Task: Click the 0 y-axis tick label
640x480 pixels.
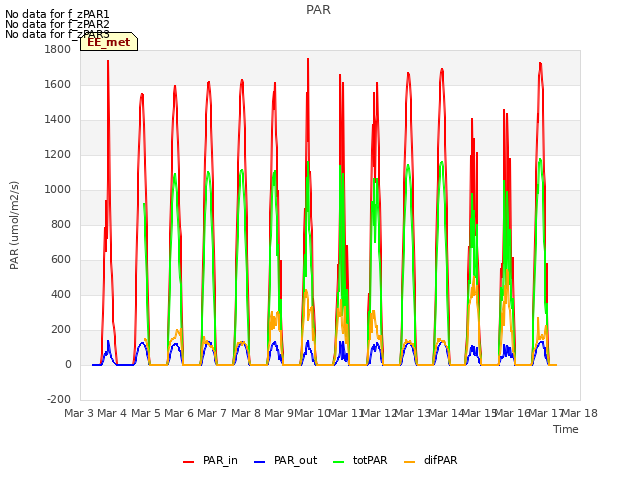Action: (x=68, y=364)
